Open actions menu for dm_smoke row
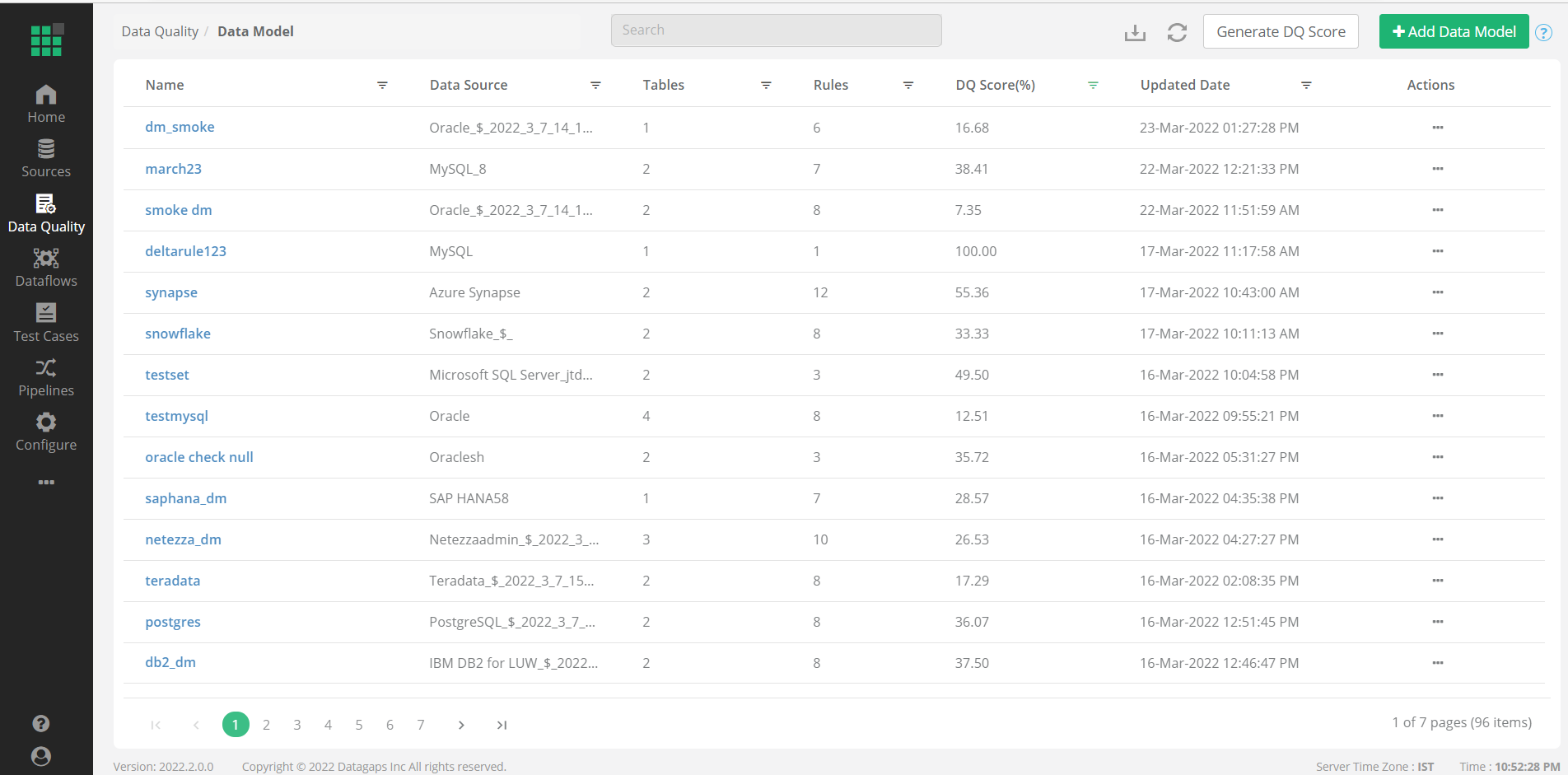 (x=1438, y=128)
